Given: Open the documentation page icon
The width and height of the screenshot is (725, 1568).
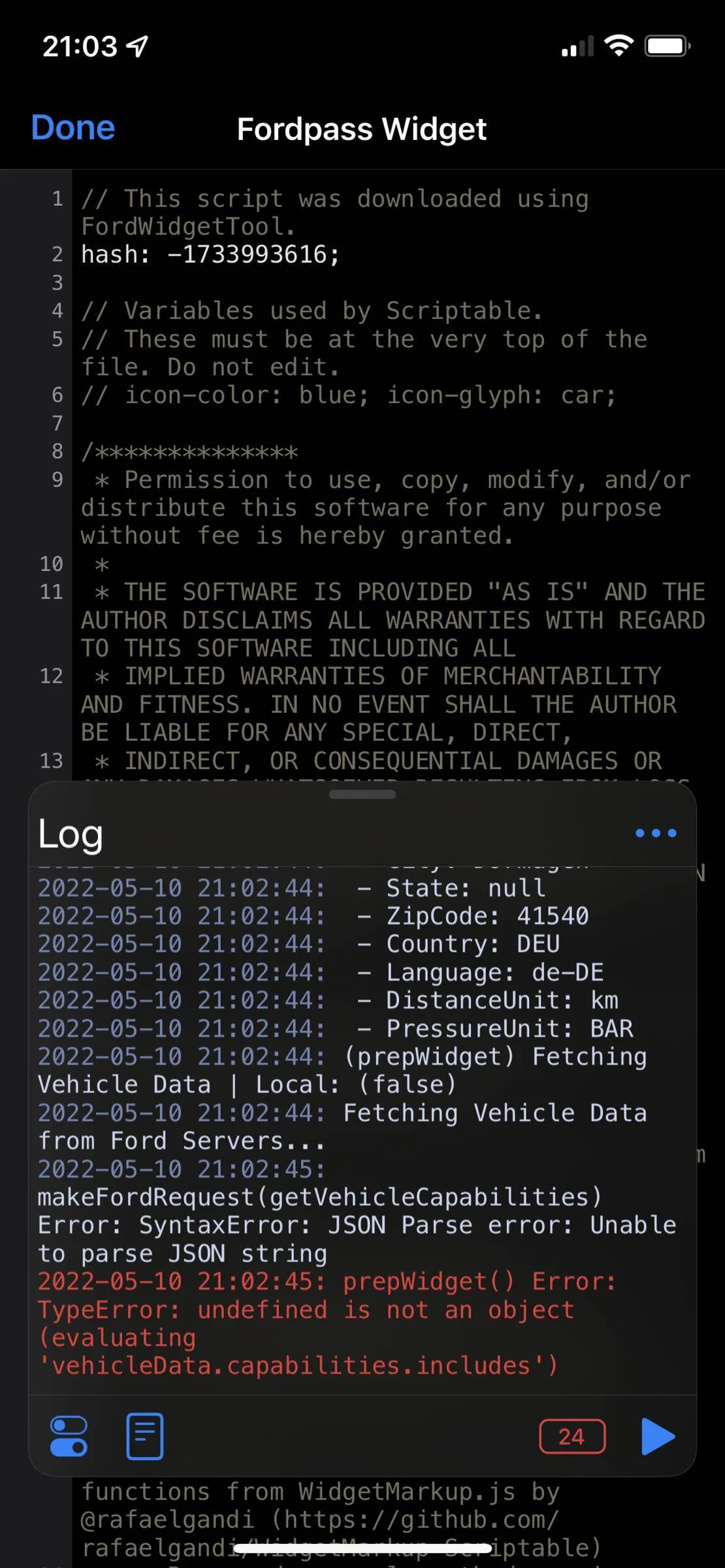Looking at the screenshot, I should click(144, 1436).
